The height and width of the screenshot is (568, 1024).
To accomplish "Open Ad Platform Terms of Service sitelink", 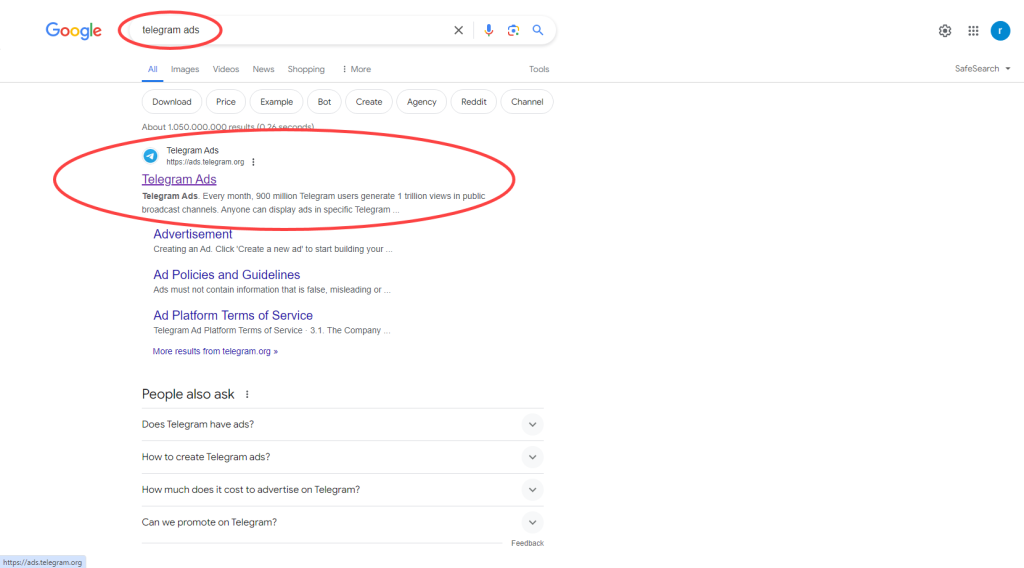I will coord(233,315).
